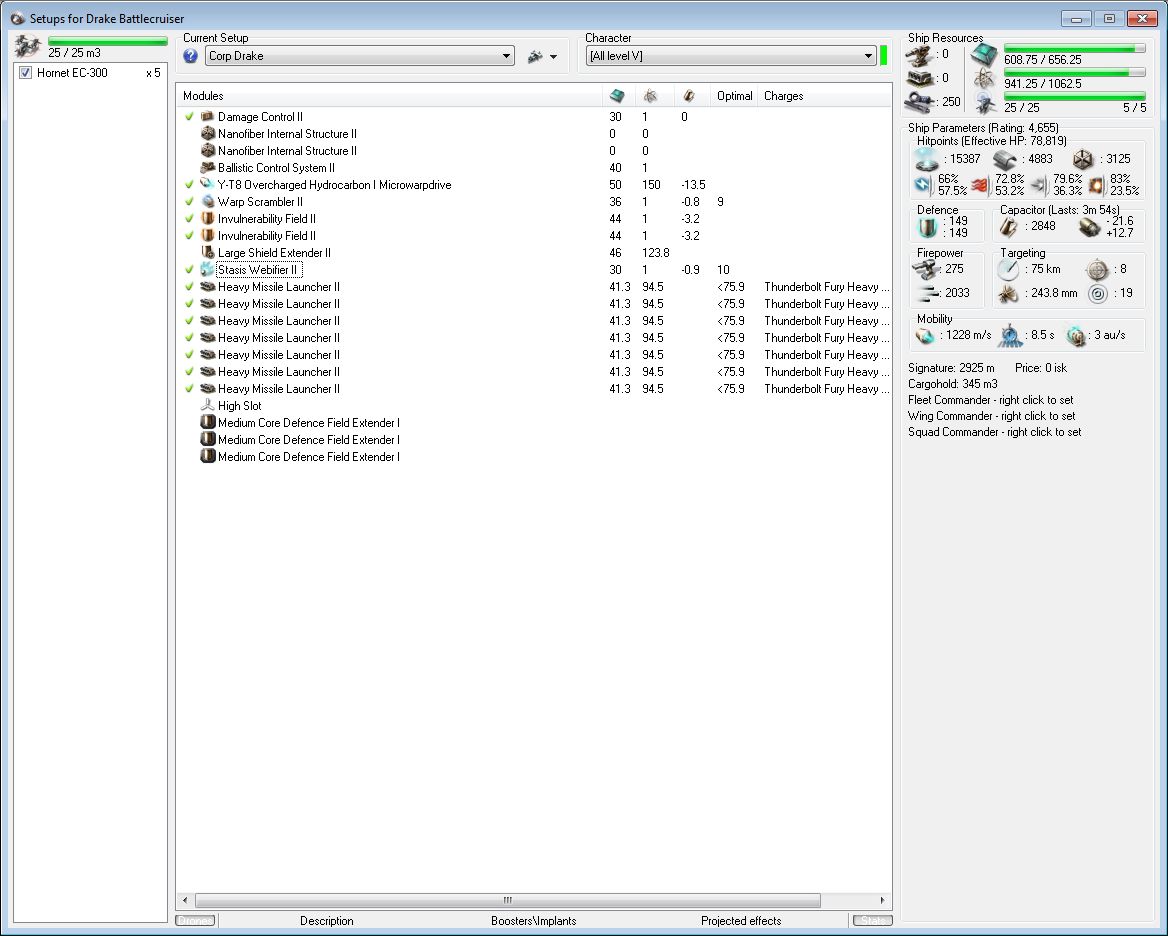Open the Boosters\Implants tab
Image resolution: width=1168 pixels, height=936 pixels.
[533, 921]
